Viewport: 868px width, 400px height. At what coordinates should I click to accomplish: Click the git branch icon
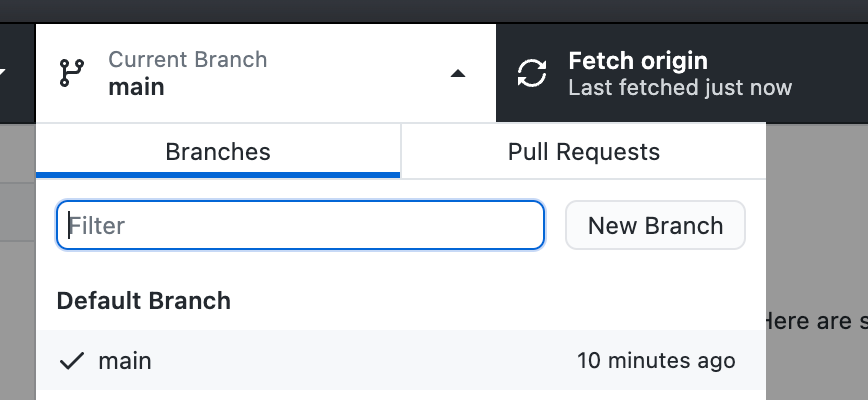click(72, 73)
